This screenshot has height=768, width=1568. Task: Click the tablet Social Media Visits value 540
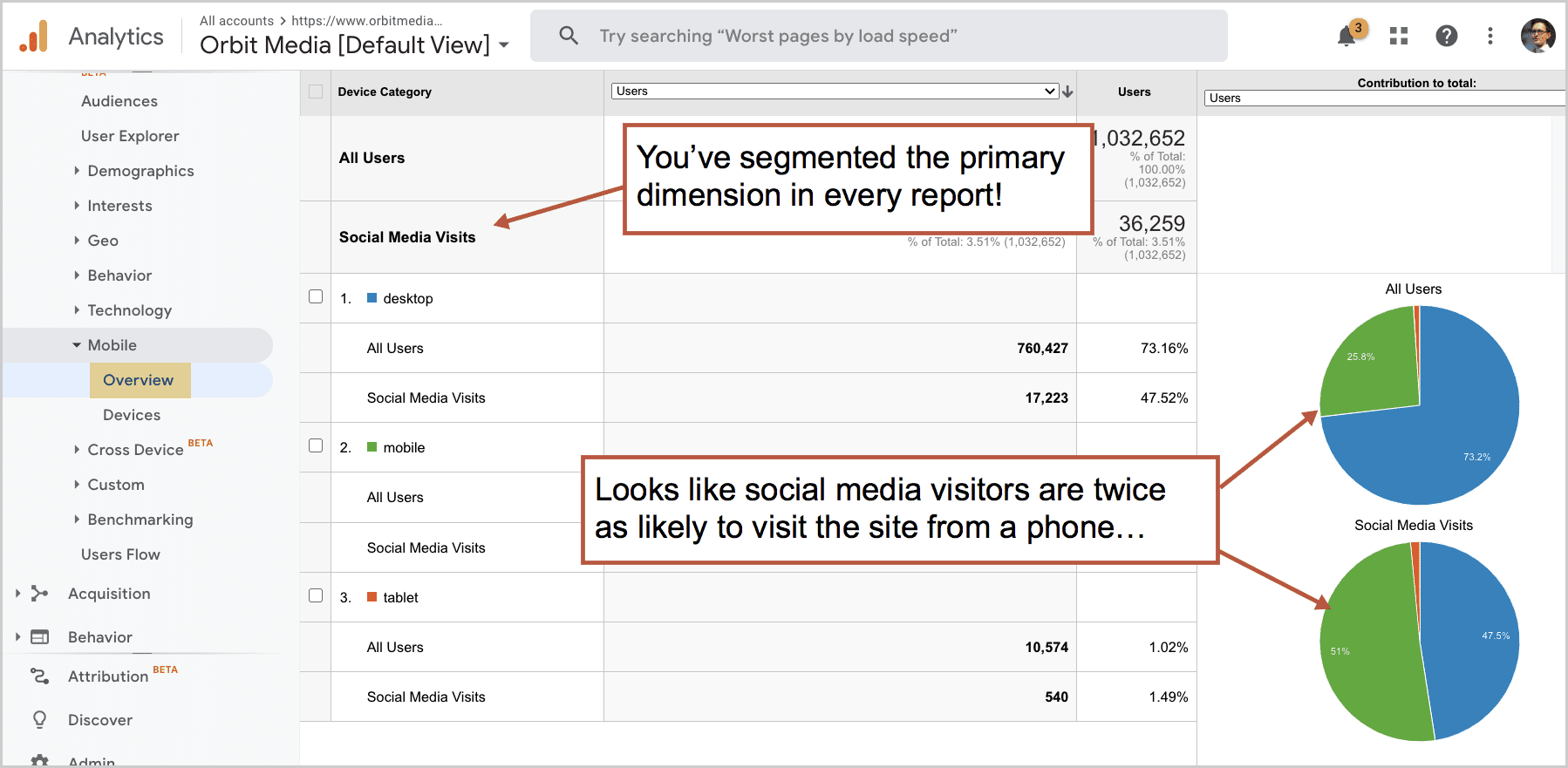pos(1056,697)
